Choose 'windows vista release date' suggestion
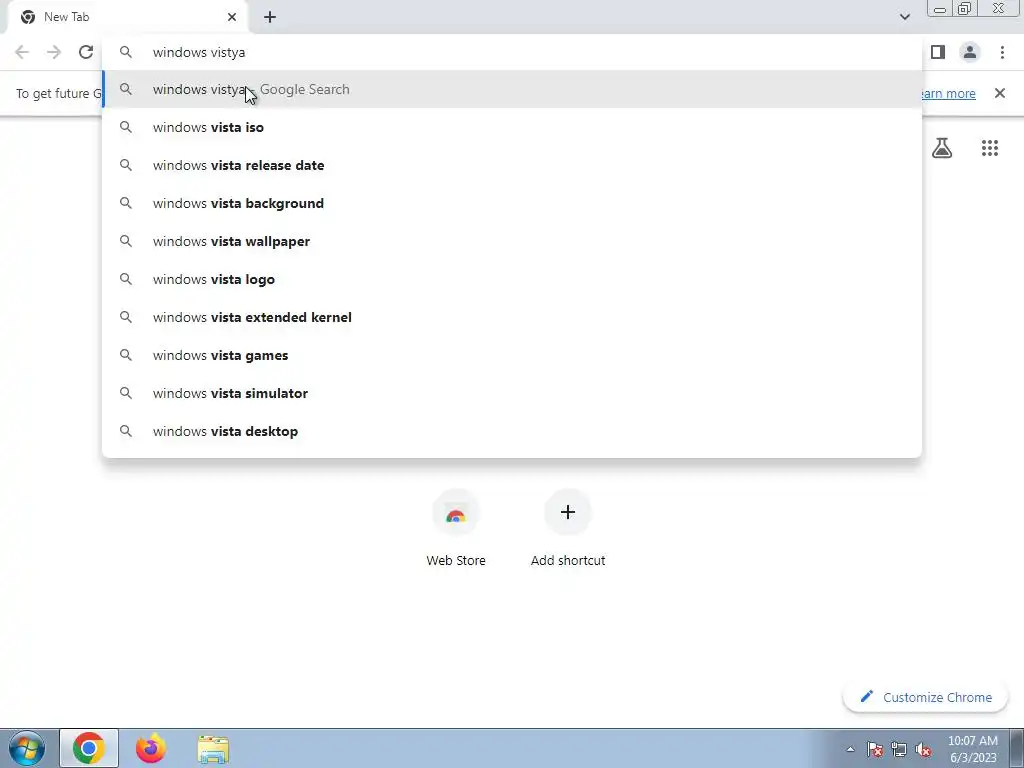1024x768 pixels. [x=512, y=165]
